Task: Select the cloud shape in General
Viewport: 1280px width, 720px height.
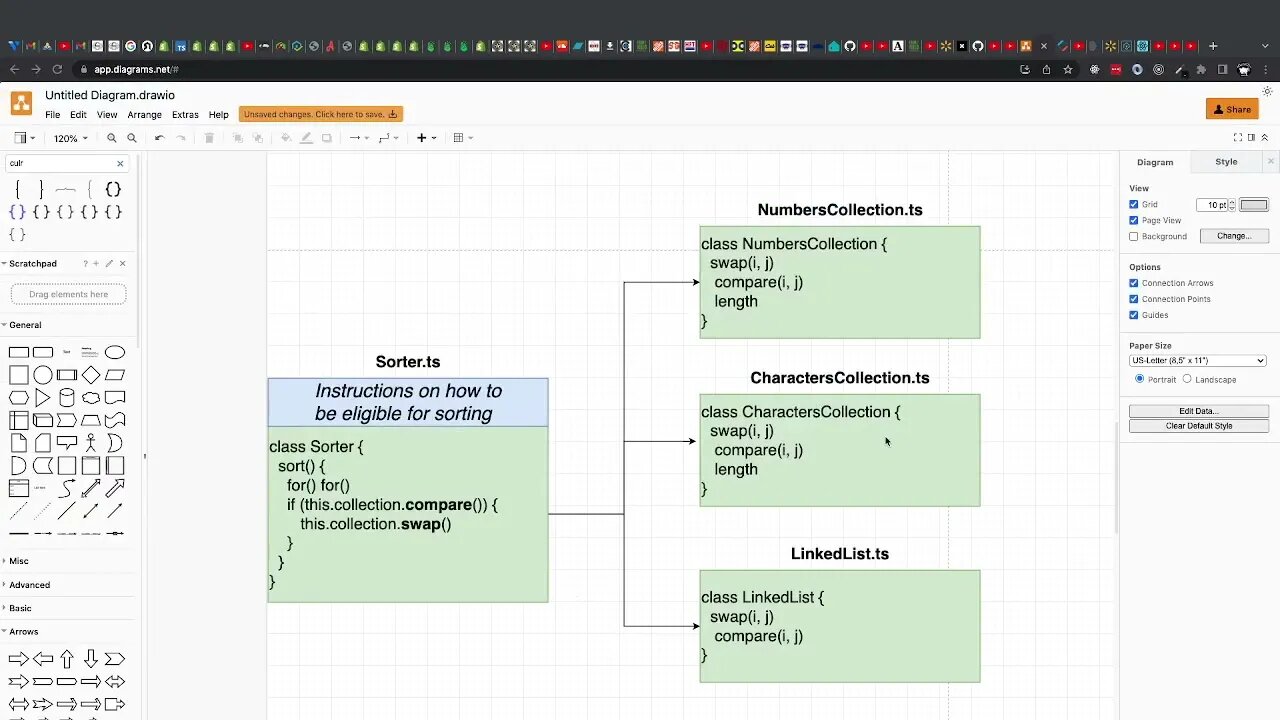Action: (91, 398)
